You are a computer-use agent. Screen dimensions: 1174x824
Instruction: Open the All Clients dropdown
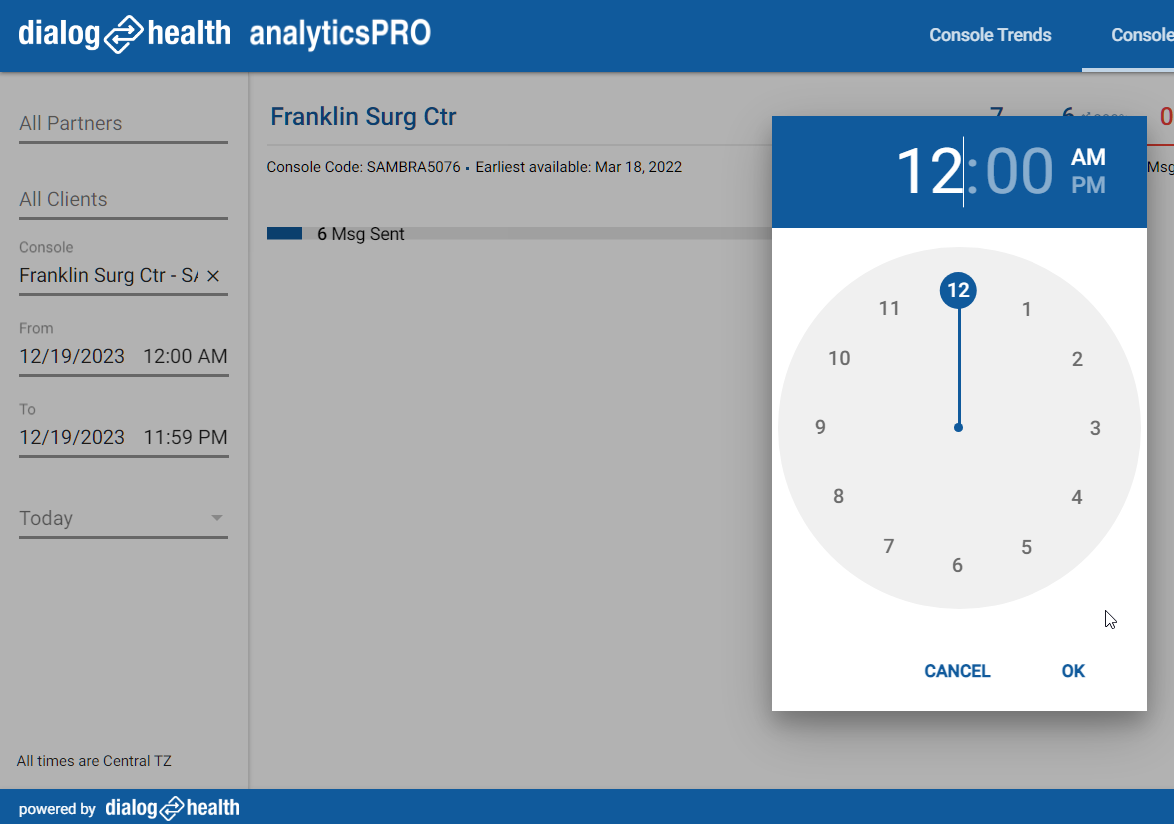click(x=123, y=200)
